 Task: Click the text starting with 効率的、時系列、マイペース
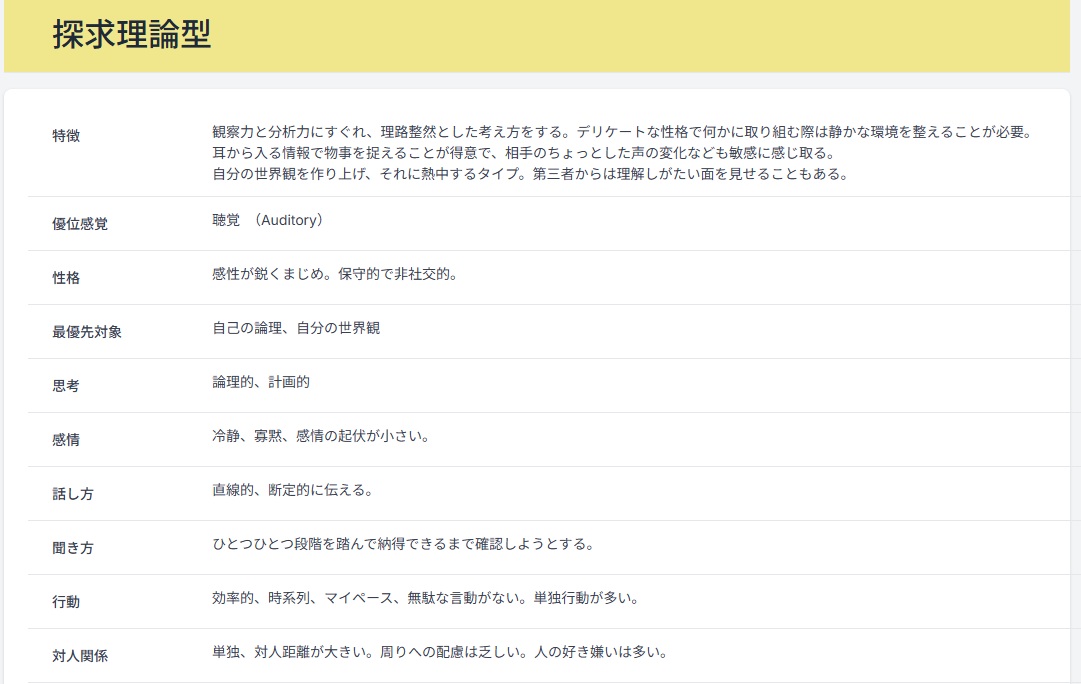point(425,598)
